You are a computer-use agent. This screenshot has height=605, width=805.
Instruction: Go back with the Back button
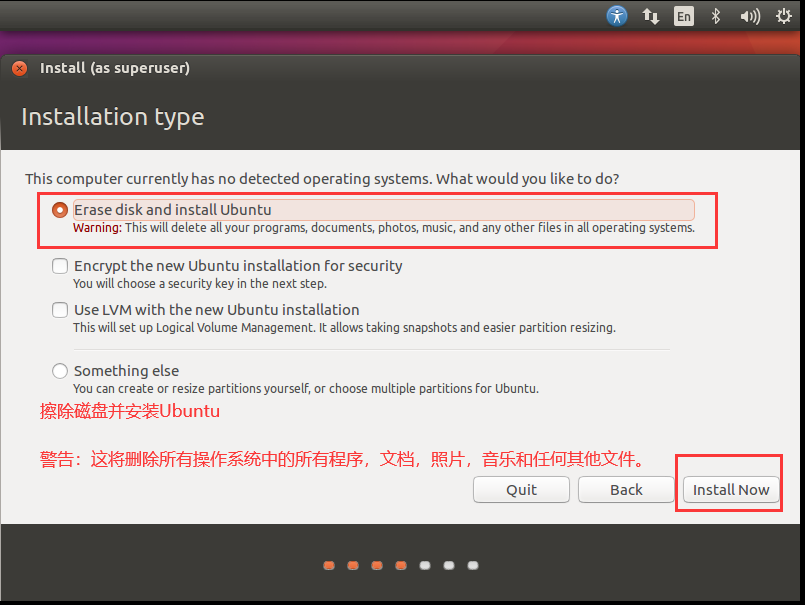point(626,489)
